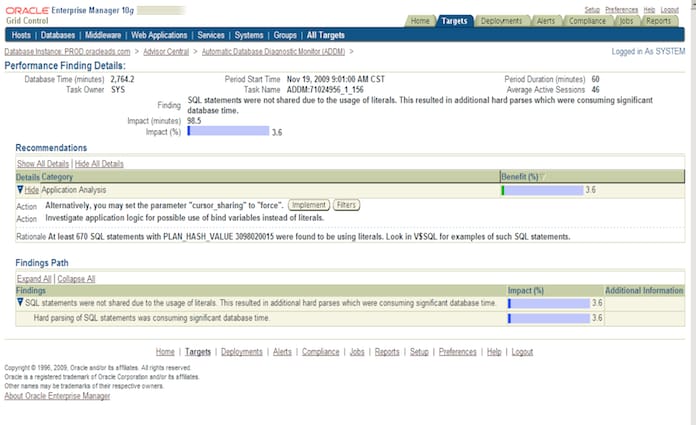The image size is (696, 425).
Task: Open Services in the subnav bar
Action: pos(211,35)
